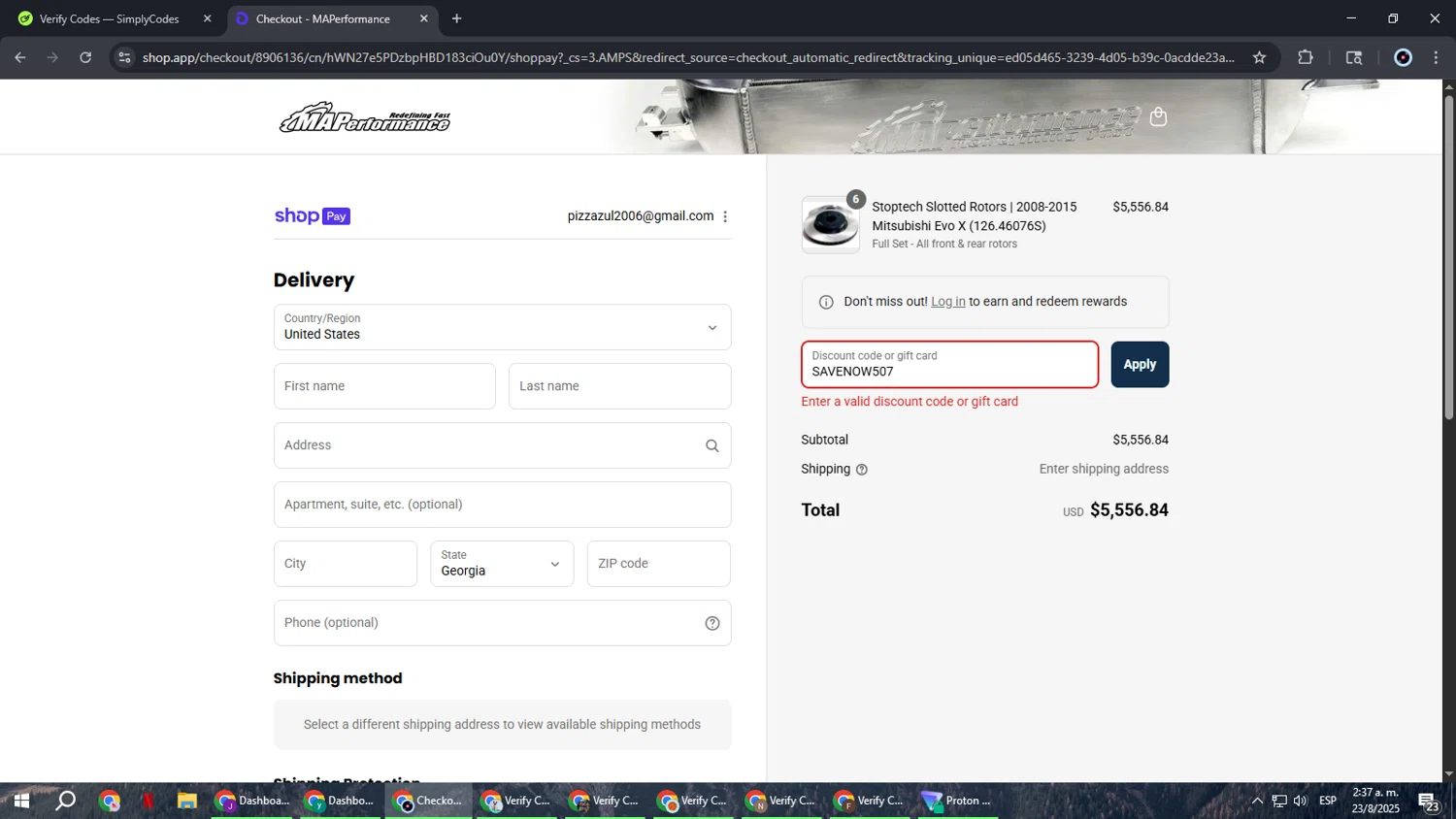Viewport: 1456px width, 819px height.
Task: Click the pizzazul2006@gmail.com account email
Action: (x=641, y=216)
